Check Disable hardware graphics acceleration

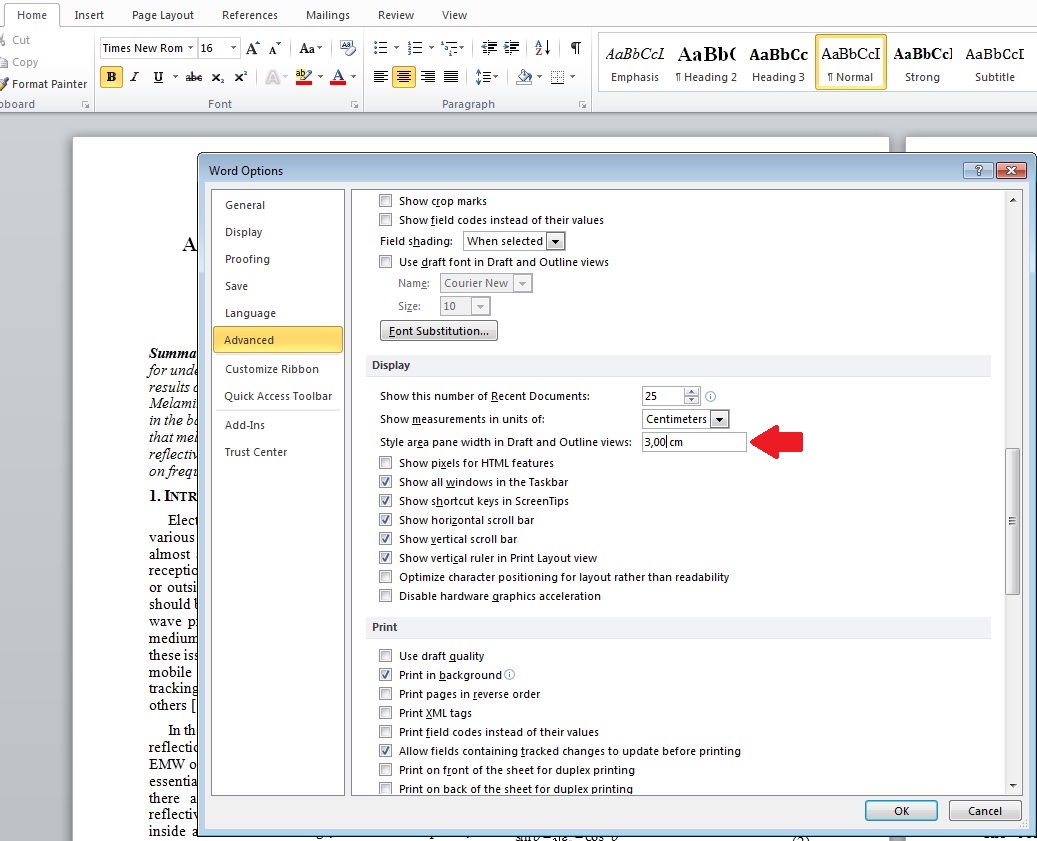tap(386, 596)
